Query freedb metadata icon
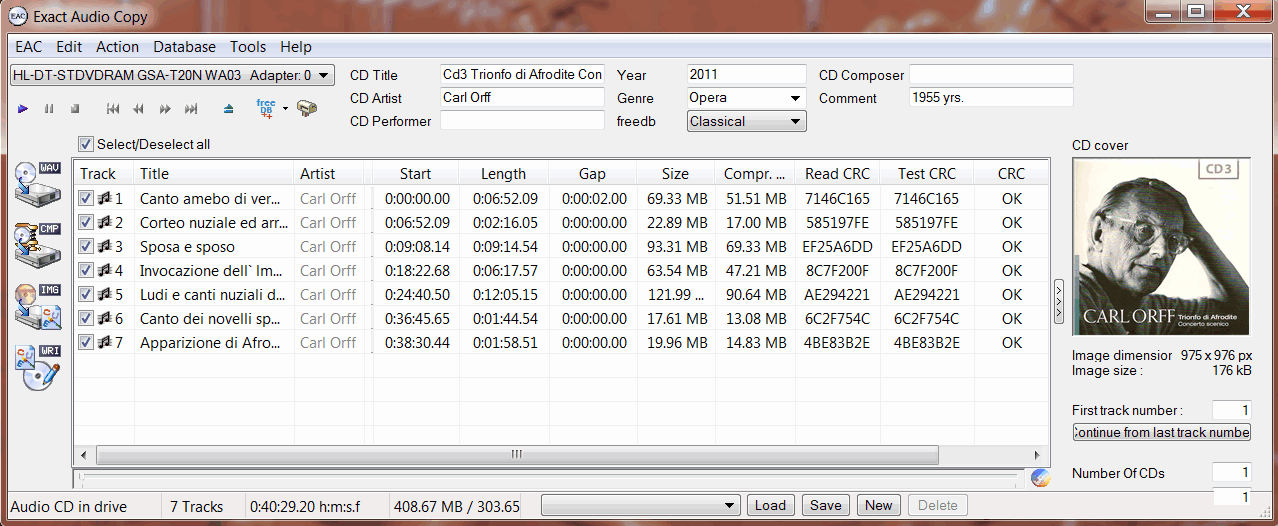This screenshot has height=526, width=1278. [x=266, y=108]
